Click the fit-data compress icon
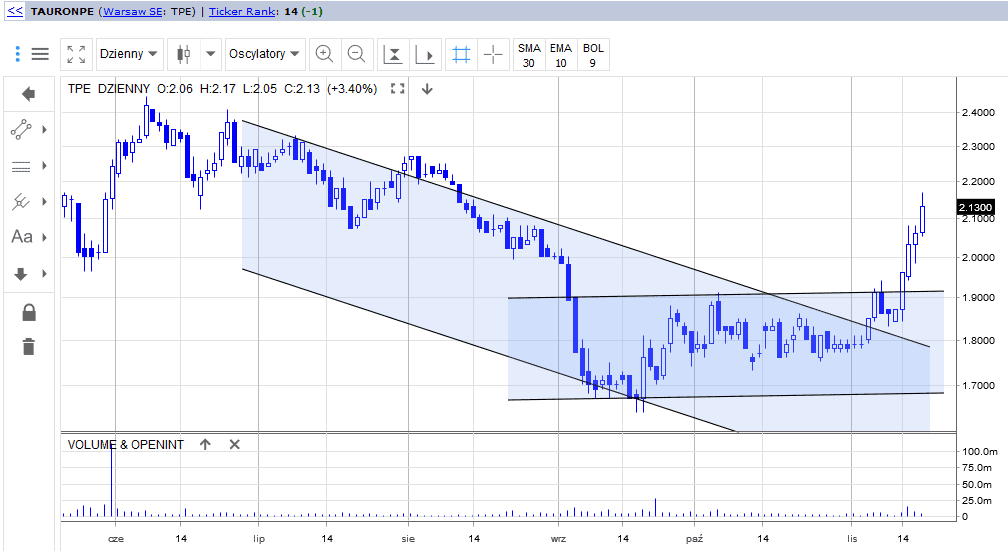Viewport: 1008px width, 551px height. [393, 55]
